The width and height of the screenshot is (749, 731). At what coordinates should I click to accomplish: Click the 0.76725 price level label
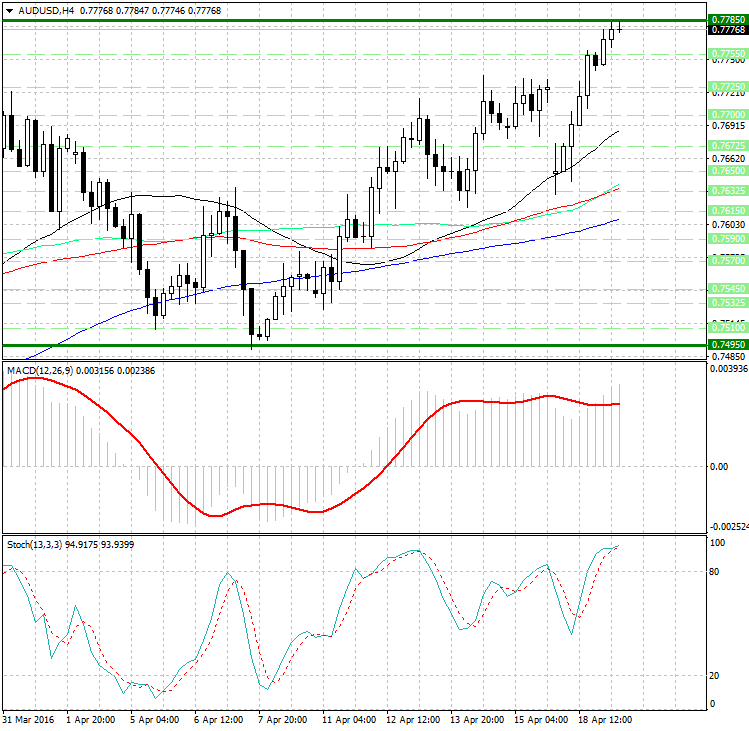726,145
